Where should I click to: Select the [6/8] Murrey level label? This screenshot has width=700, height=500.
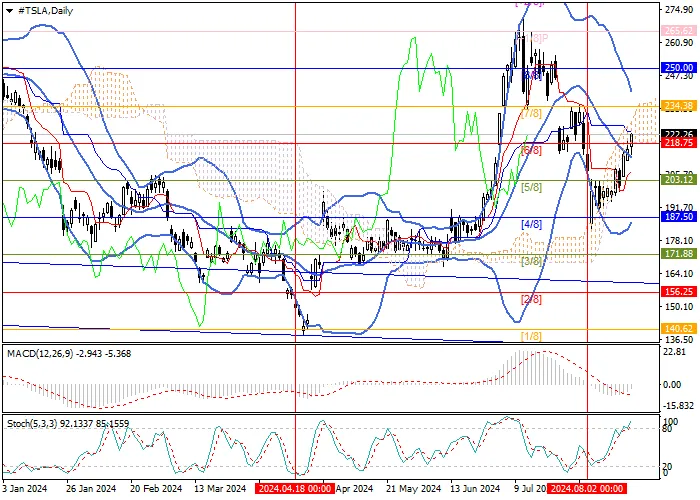(x=531, y=151)
